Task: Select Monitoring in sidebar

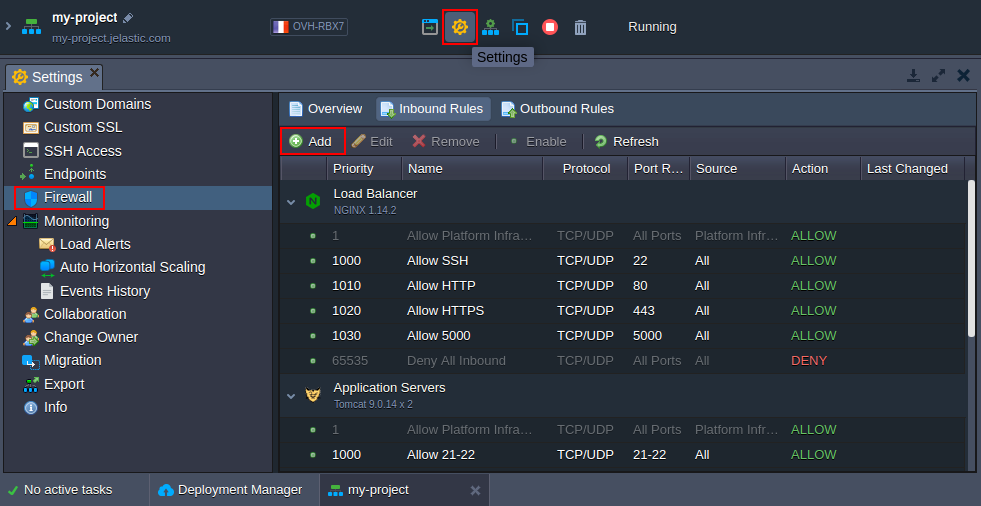Action: click(x=76, y=221)
